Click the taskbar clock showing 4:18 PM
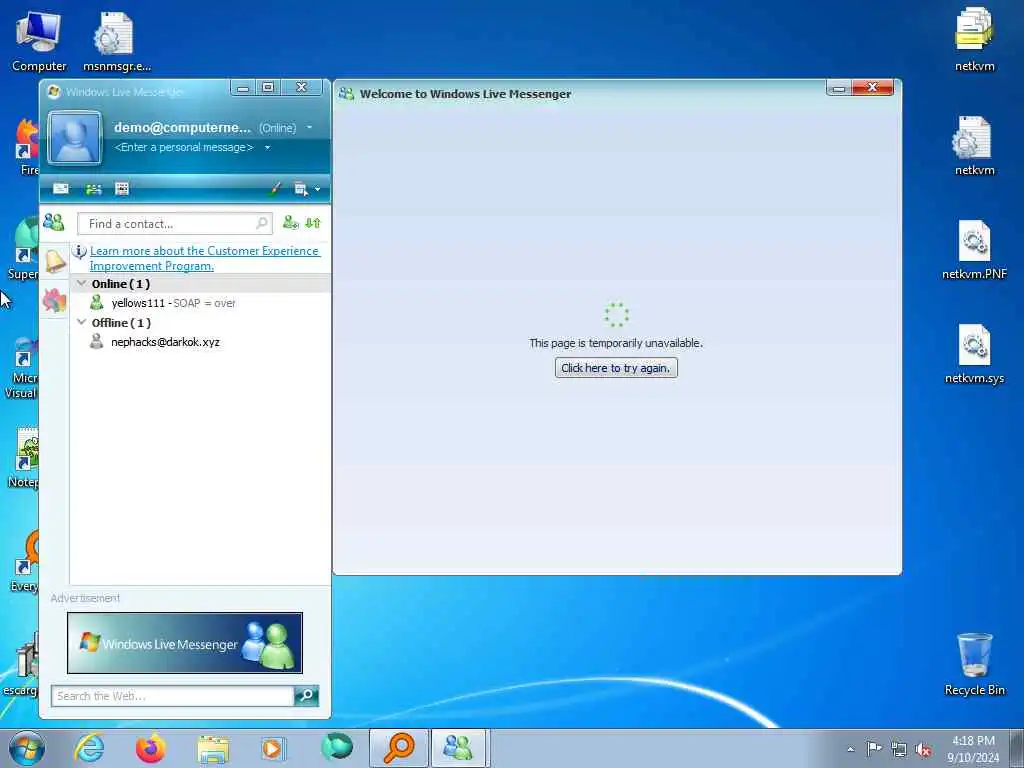The height and width of the screenshot is (768, 1024). (x=973, y=749)
